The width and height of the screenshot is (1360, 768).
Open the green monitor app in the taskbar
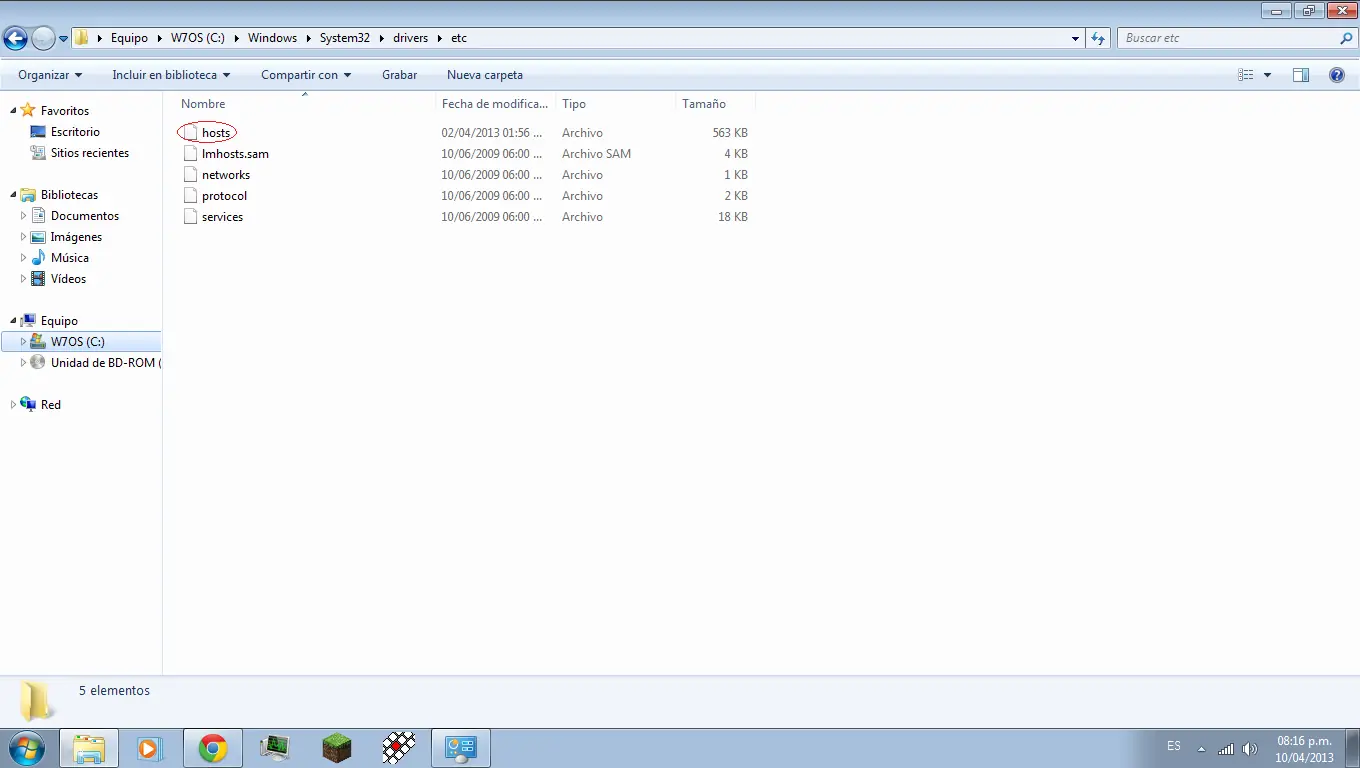click(274, 748)
